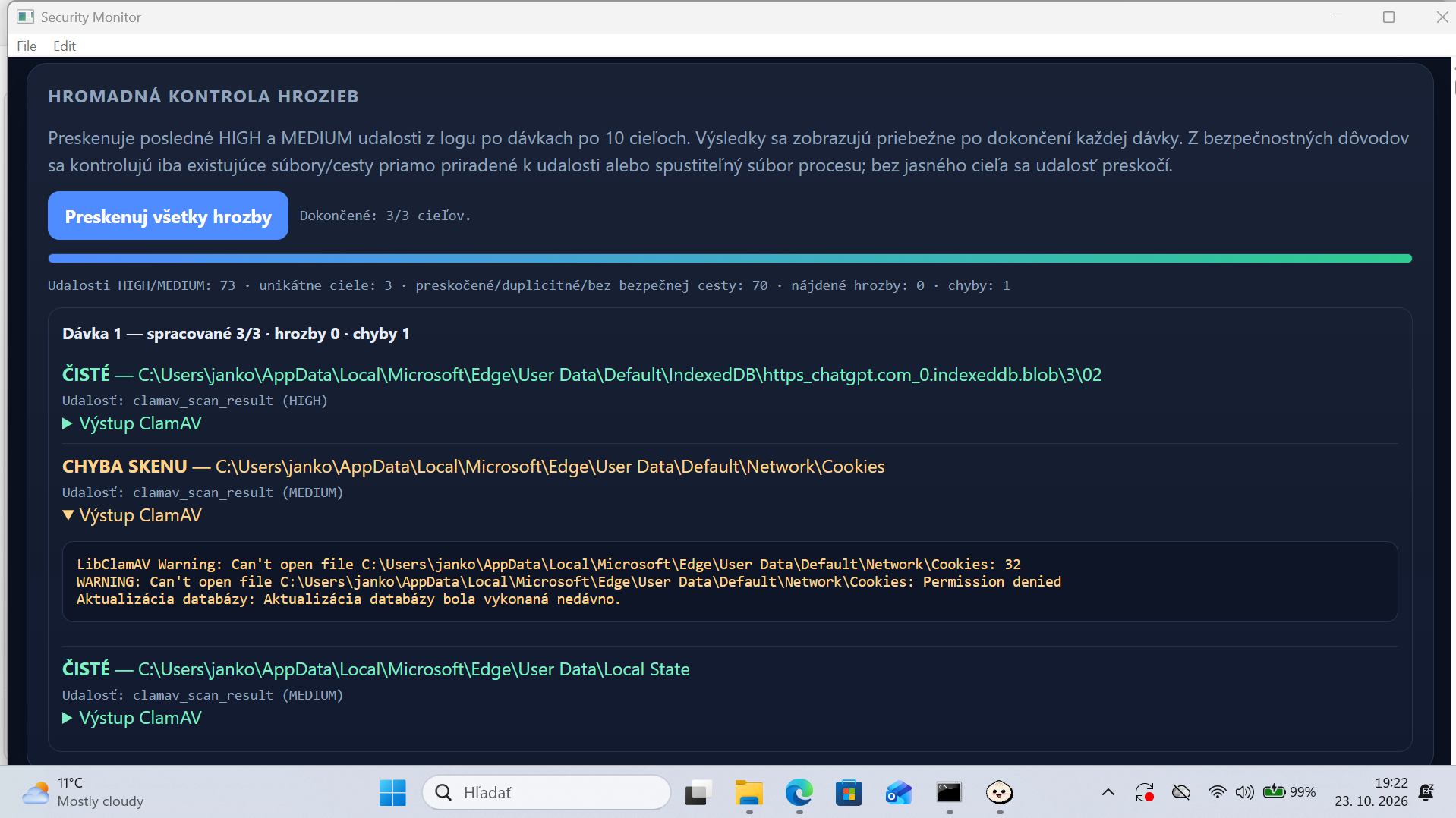Open Microsoft Store from the taskbar
Viewport: 1456px width, 818px height.
(x=849, y=793)
